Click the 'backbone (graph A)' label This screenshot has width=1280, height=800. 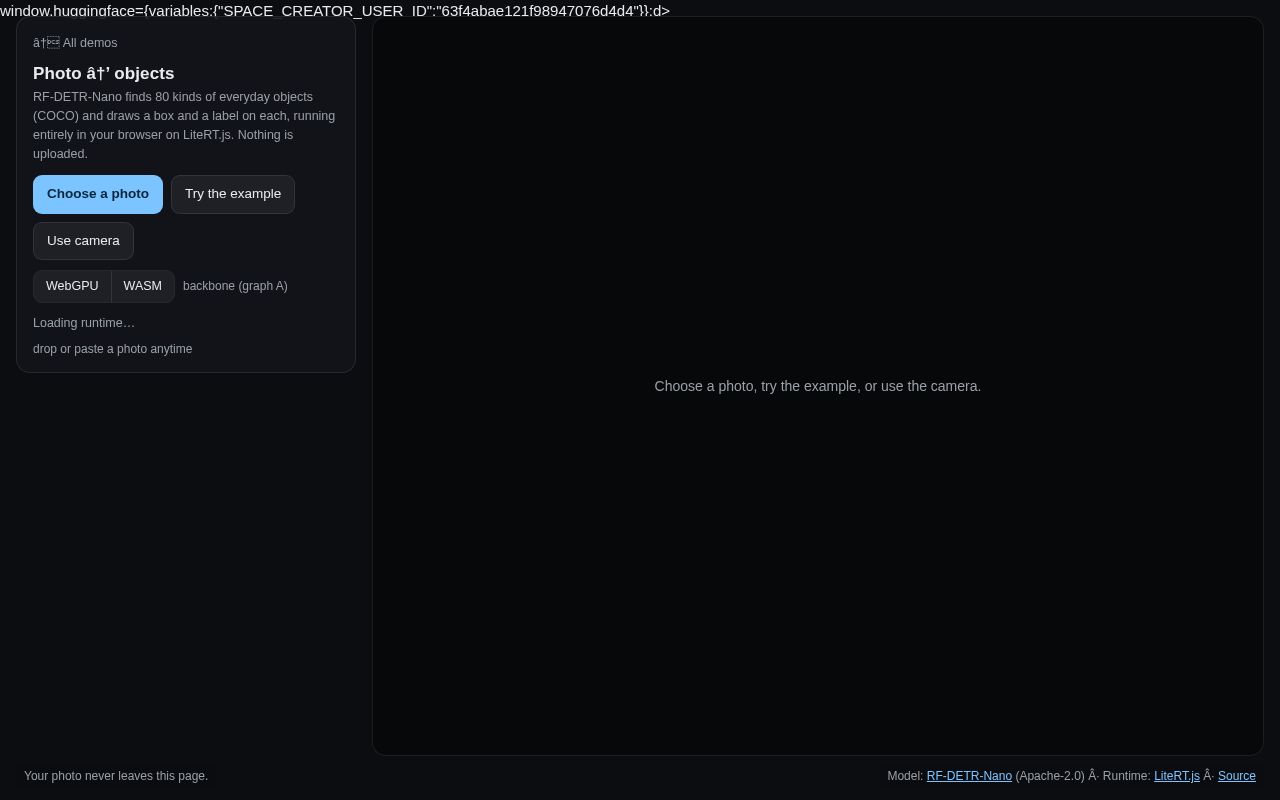point(235,286)
